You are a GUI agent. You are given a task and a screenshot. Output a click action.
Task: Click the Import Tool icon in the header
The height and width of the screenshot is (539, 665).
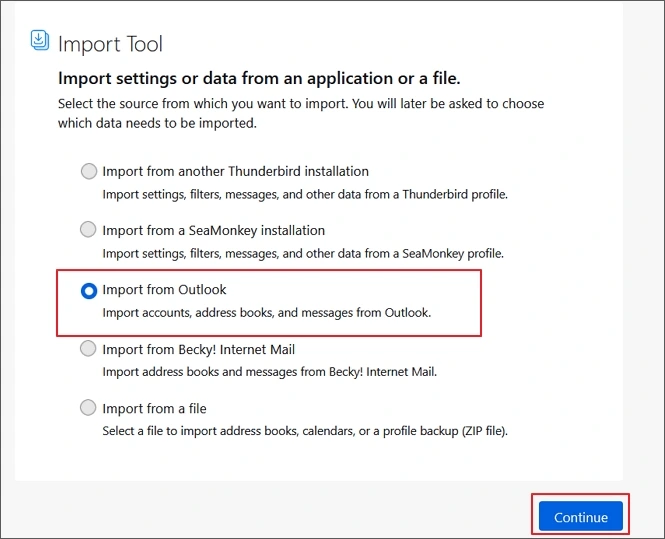pyautogui.click(x=40, y=40)
